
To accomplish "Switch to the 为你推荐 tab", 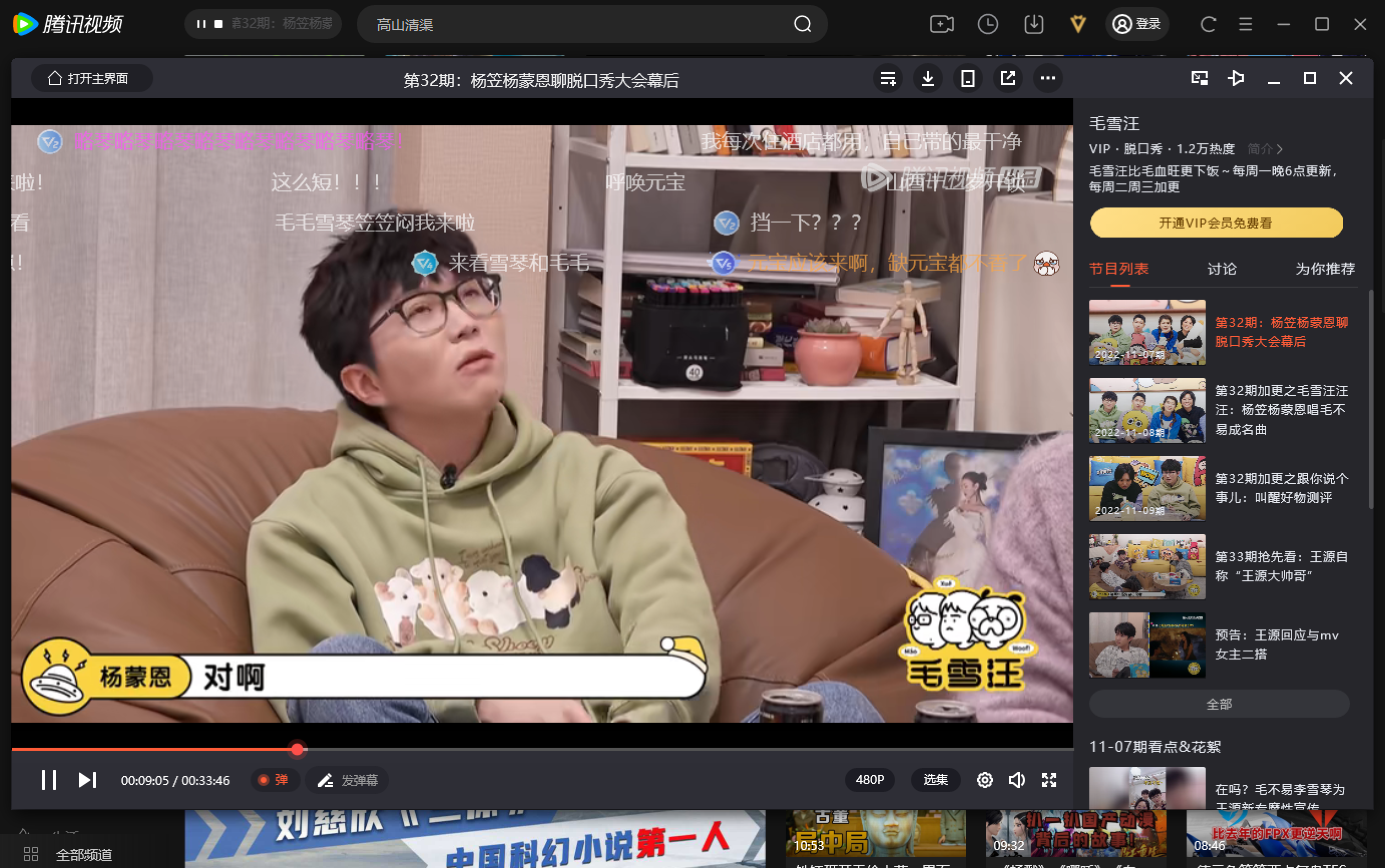I will [x=1324, y=269].
